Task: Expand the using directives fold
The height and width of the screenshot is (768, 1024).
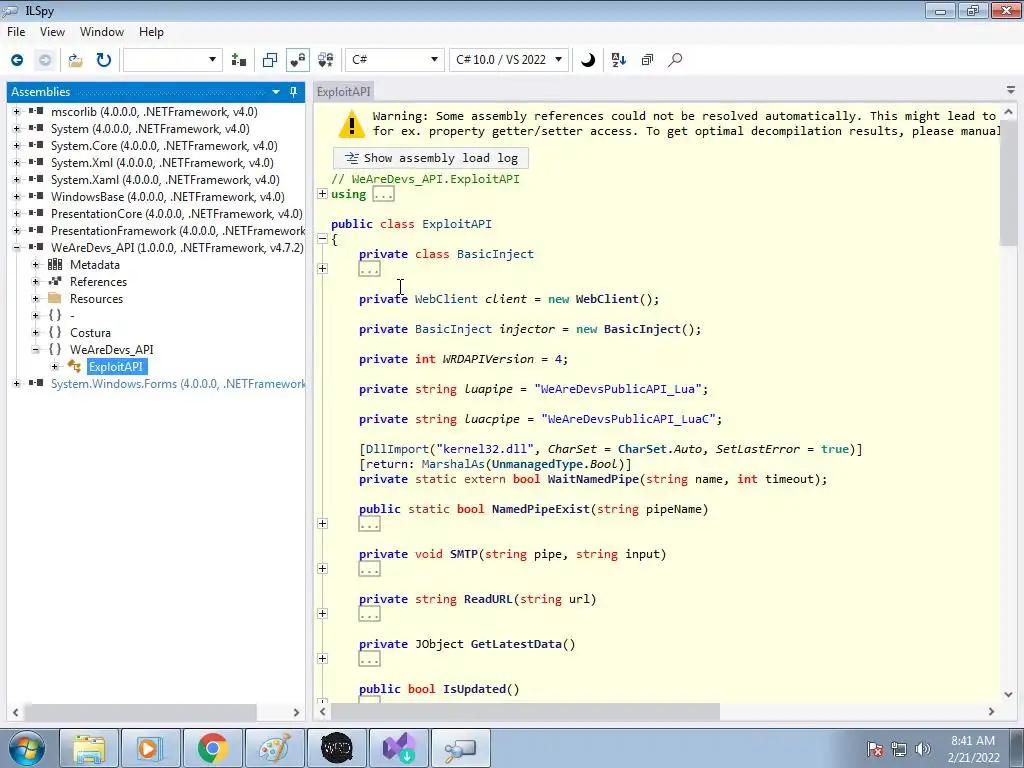Action: tap(322, 194)
